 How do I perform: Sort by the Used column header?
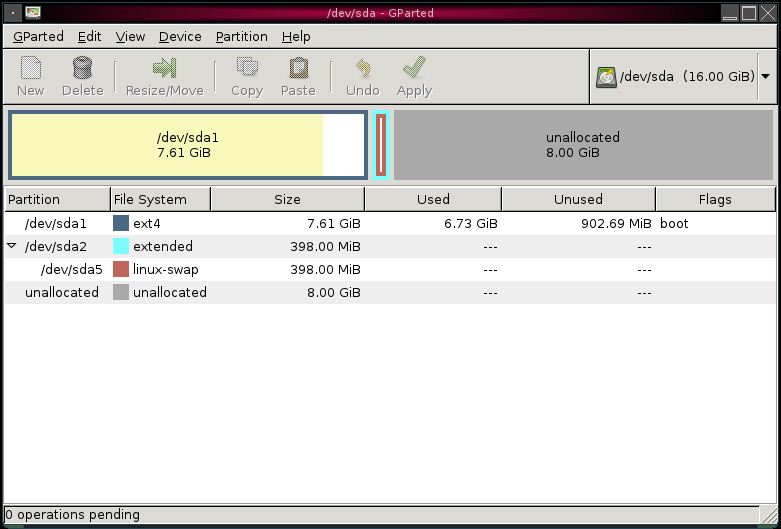tap(433, 199)
